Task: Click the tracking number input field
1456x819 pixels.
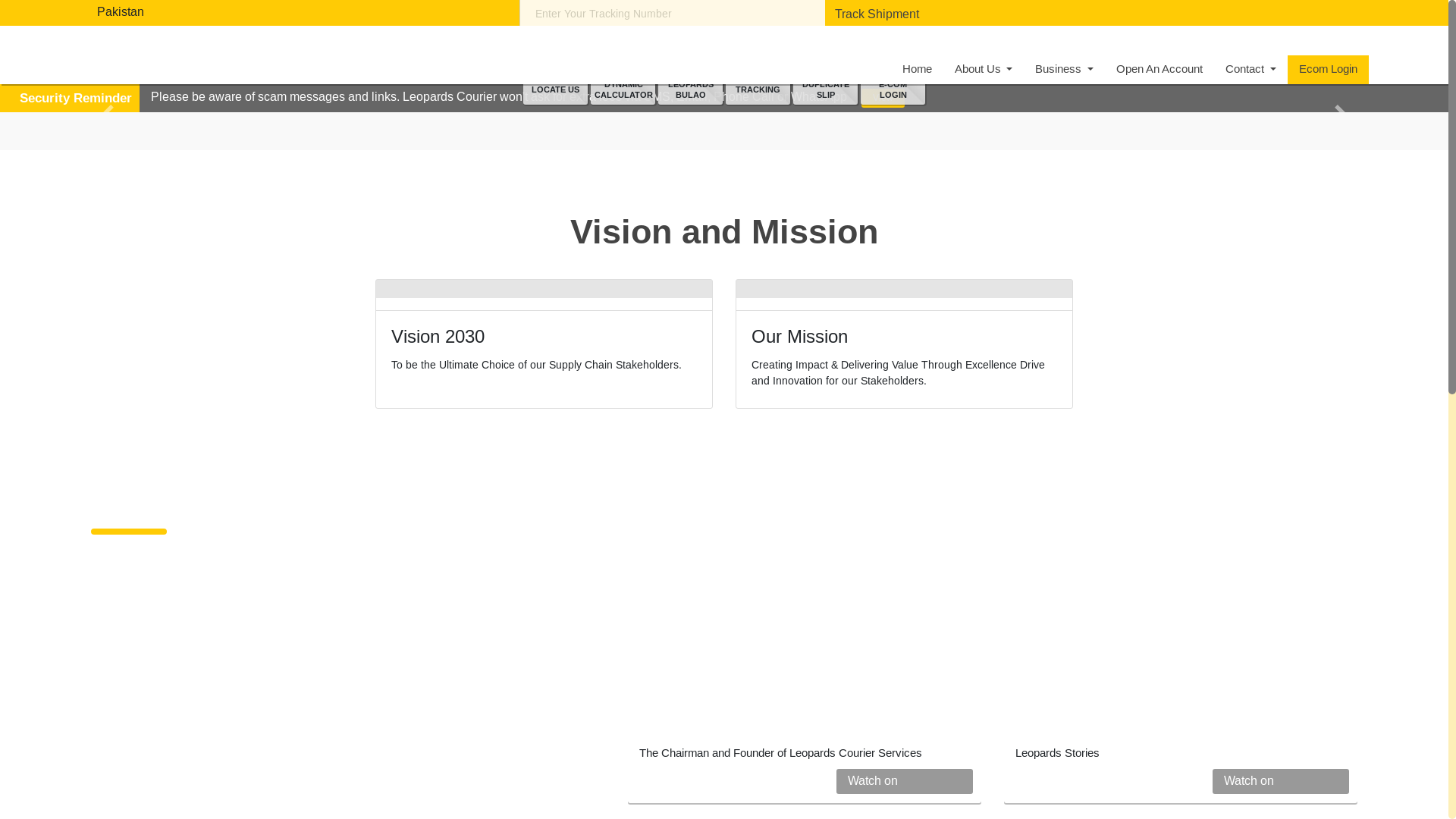Action: point(672,13)
